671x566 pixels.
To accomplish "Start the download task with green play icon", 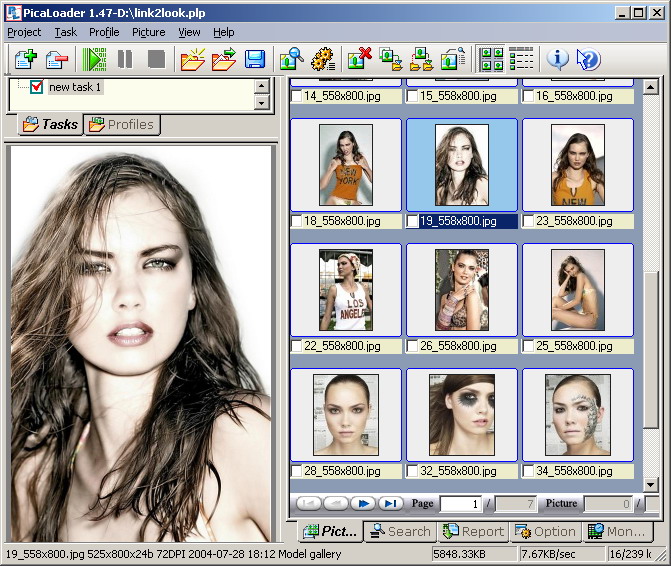I will (x=94, y=59).
